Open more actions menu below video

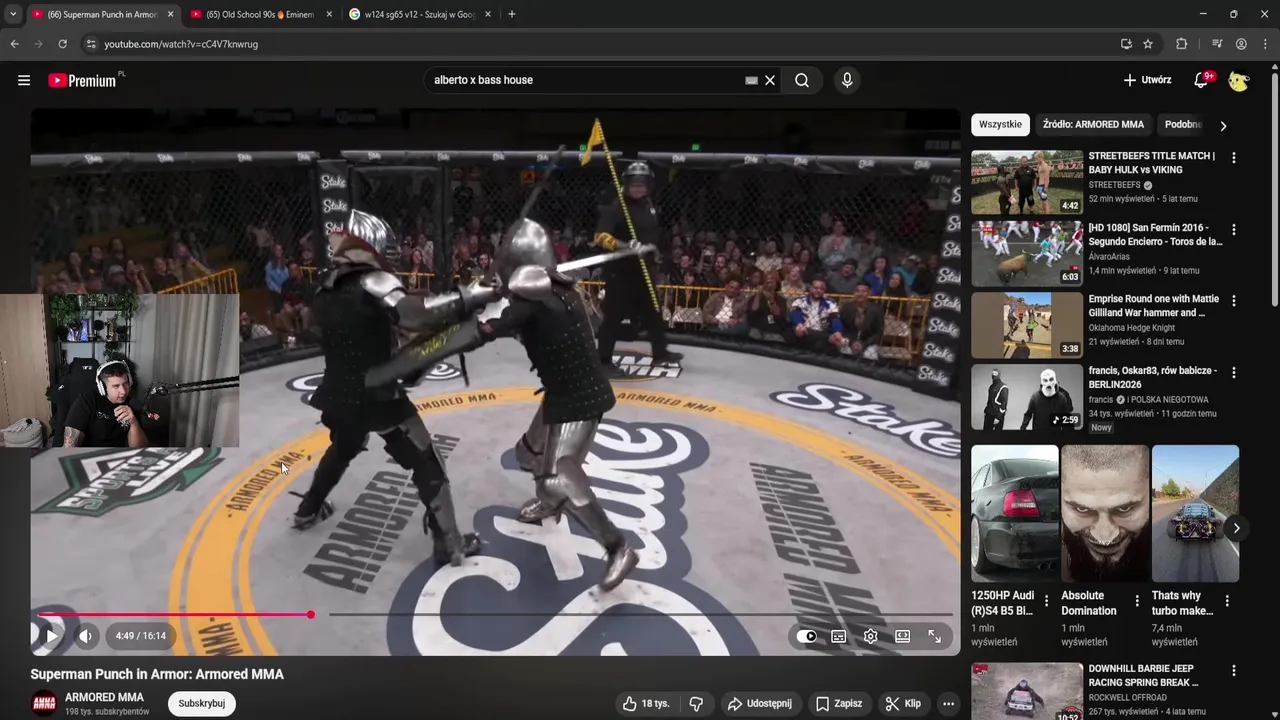pos(948,704)
